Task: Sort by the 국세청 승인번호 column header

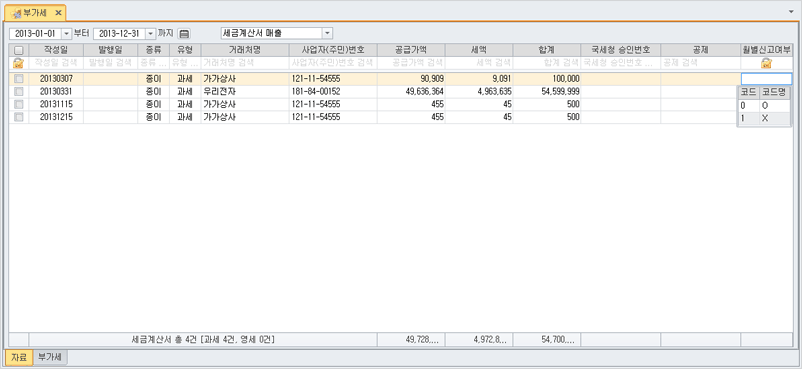Action: click(621, 50)
